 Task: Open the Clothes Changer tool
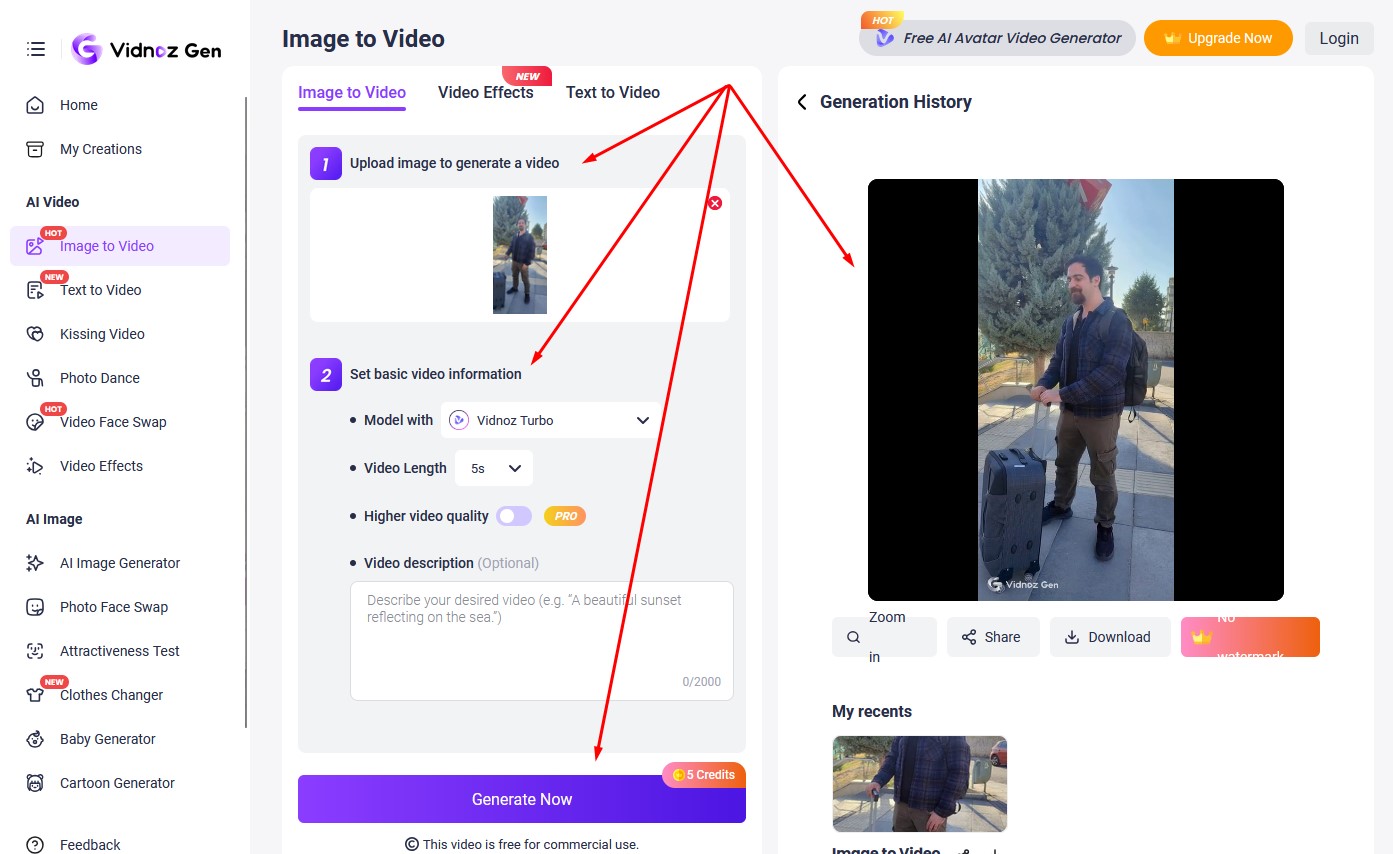(x=111, y=695)
